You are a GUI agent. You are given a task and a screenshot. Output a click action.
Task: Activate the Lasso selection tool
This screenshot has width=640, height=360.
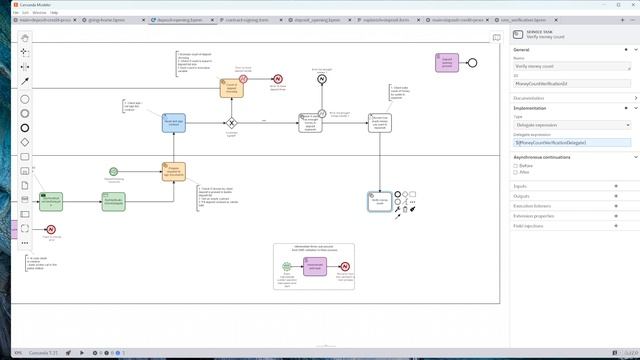(25, 52)
